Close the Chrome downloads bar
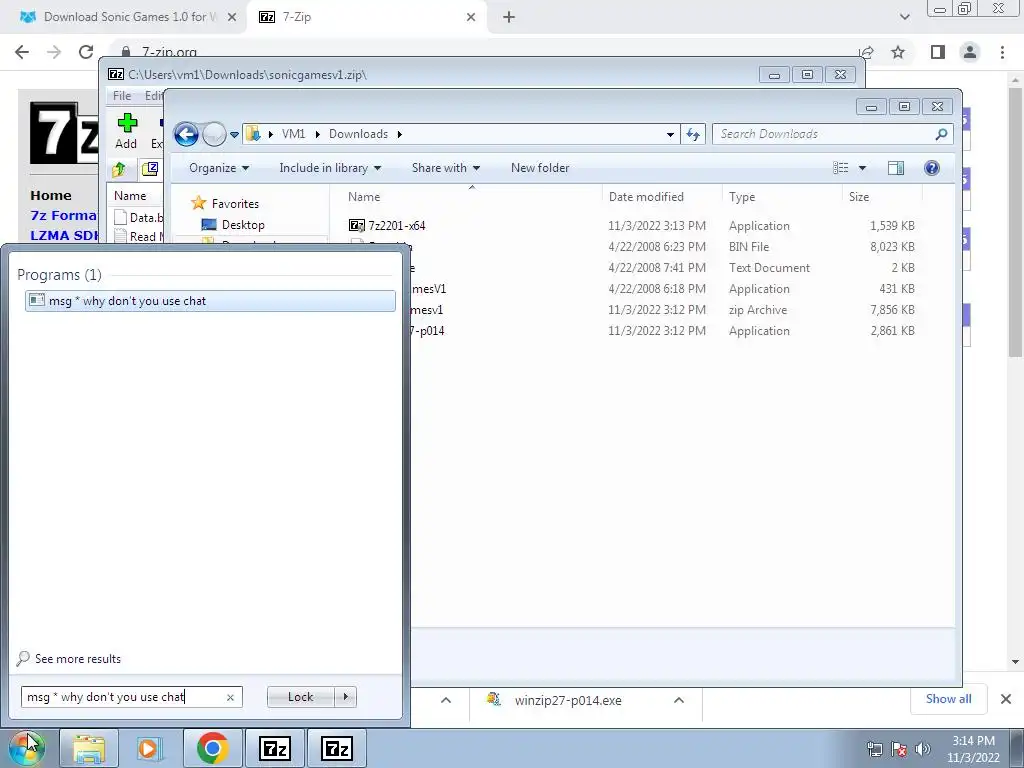This screenshot has width=1024, height=768. 1006,699
